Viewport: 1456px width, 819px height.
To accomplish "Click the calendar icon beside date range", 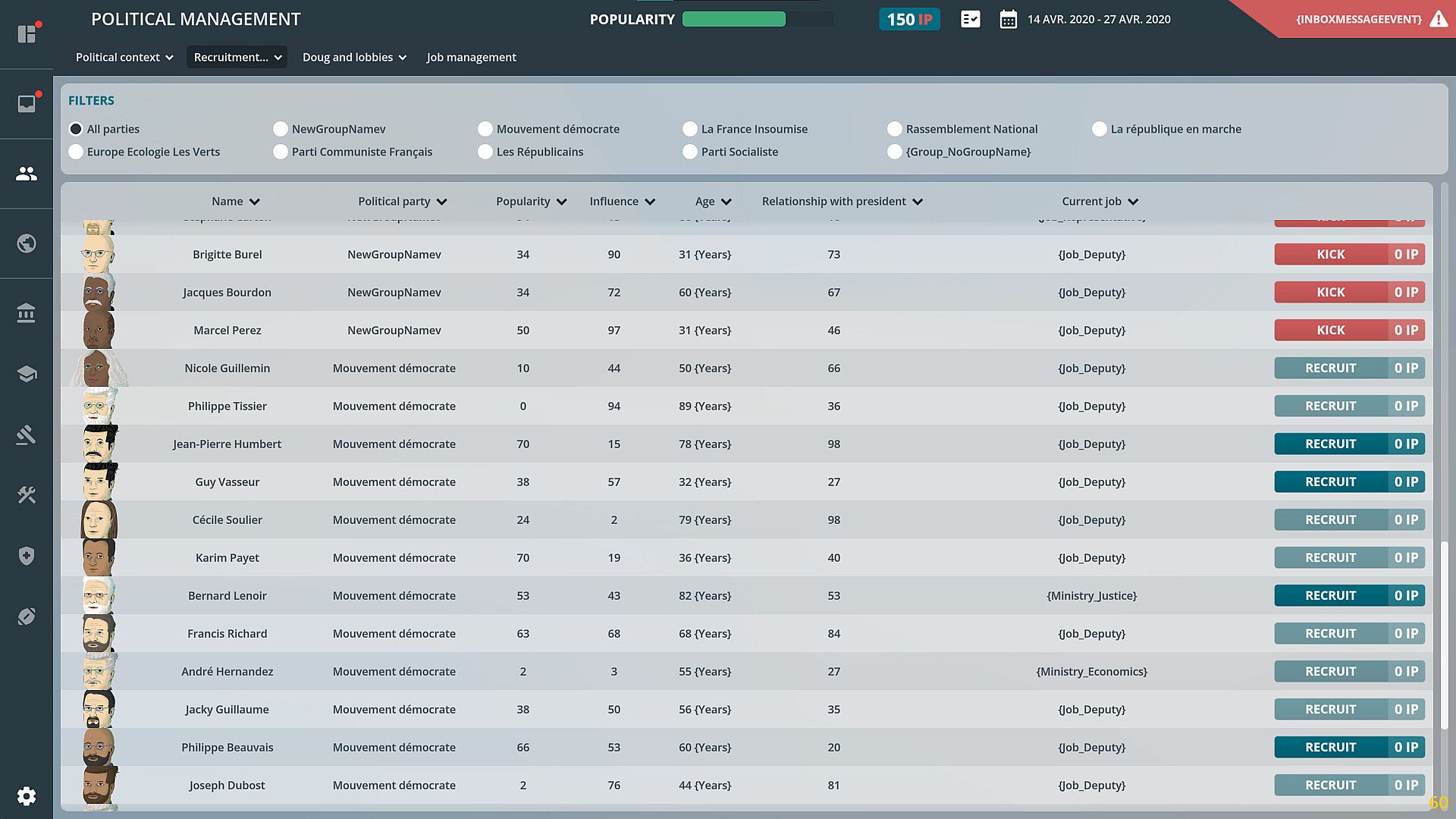I will (x=1008, y=20).
